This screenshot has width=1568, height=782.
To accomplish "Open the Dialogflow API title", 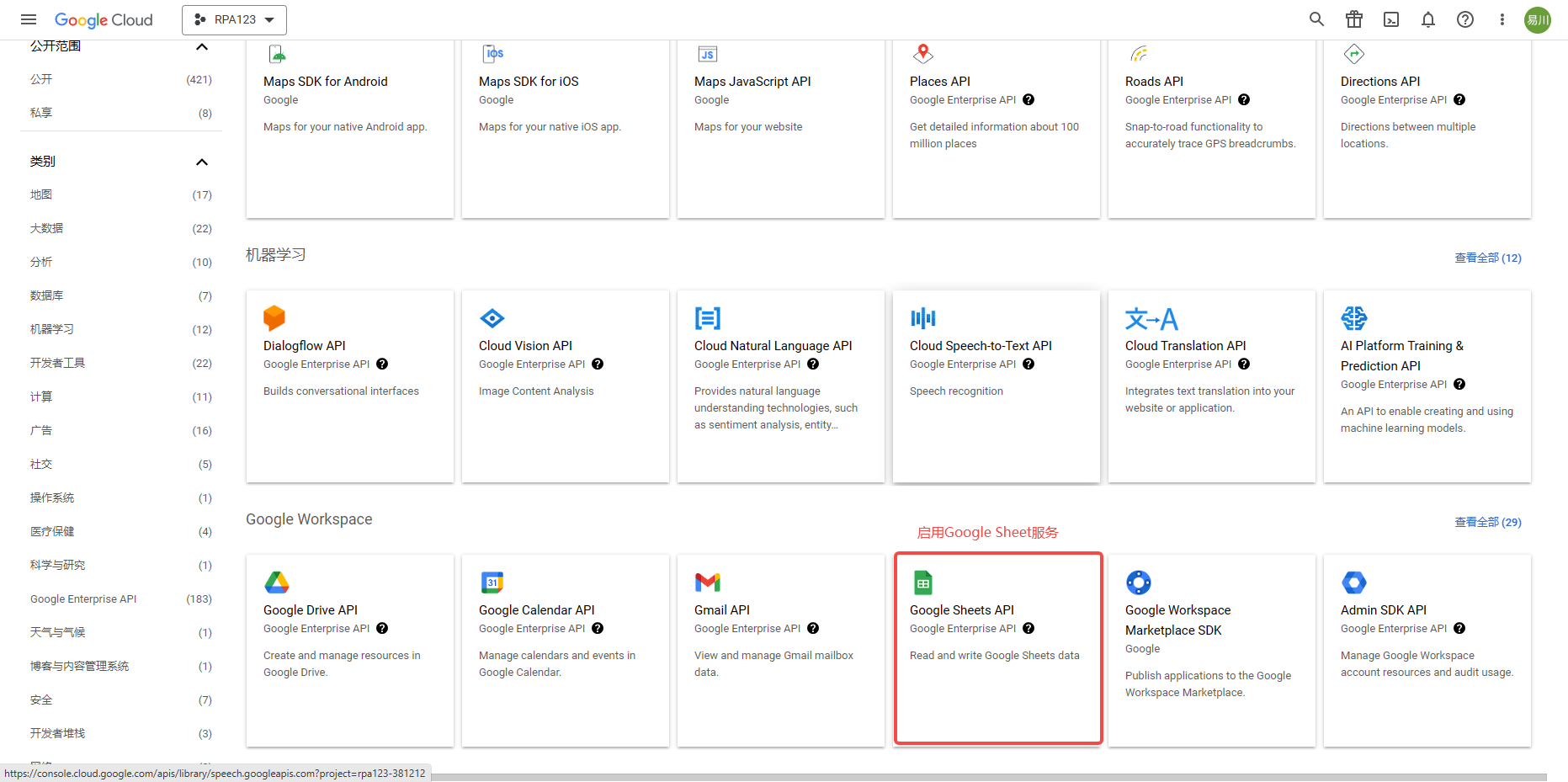I will click(304, 345).
